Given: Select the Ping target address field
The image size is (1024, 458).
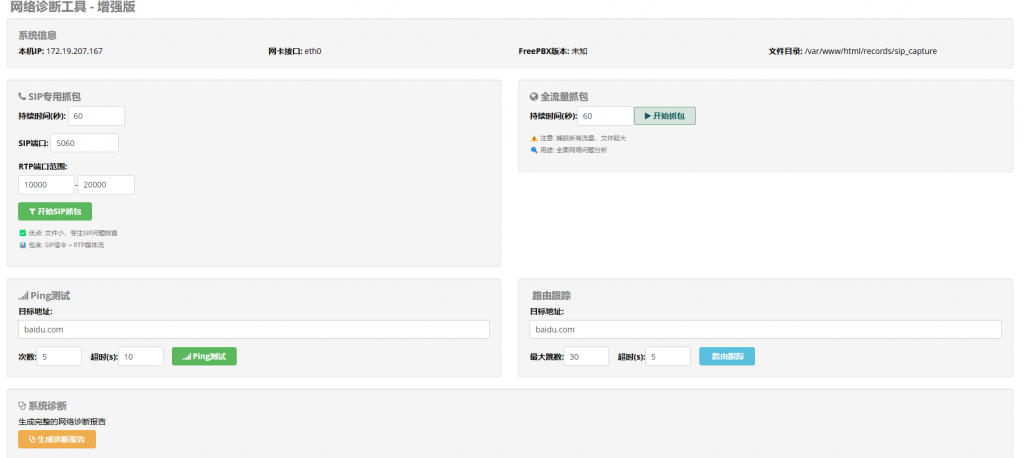Looking at the screenshot, I should (253, 329).
